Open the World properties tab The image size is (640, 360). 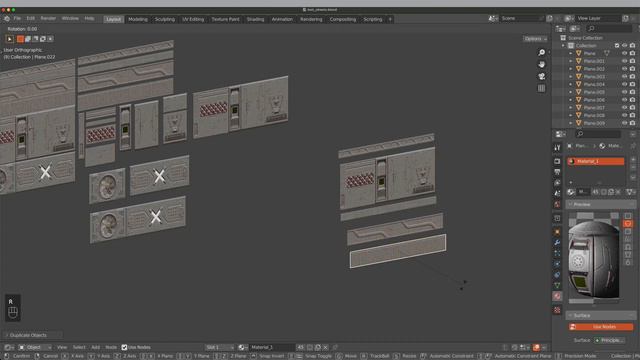pyautogui.click(x=557, y=204)
